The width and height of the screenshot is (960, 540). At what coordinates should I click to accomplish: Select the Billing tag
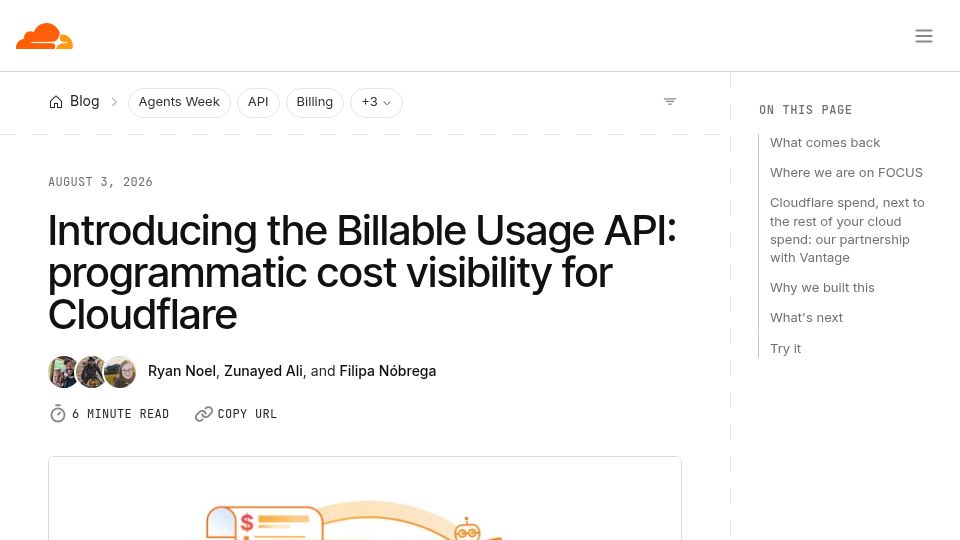pos(315,102)
